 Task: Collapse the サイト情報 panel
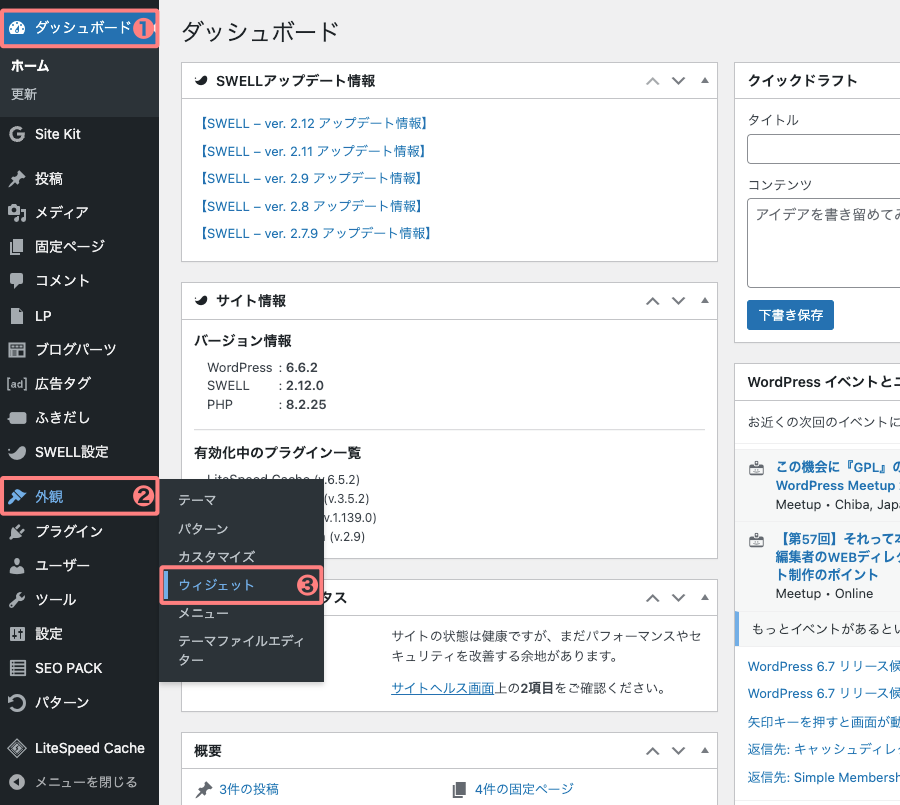pos(705,300)
